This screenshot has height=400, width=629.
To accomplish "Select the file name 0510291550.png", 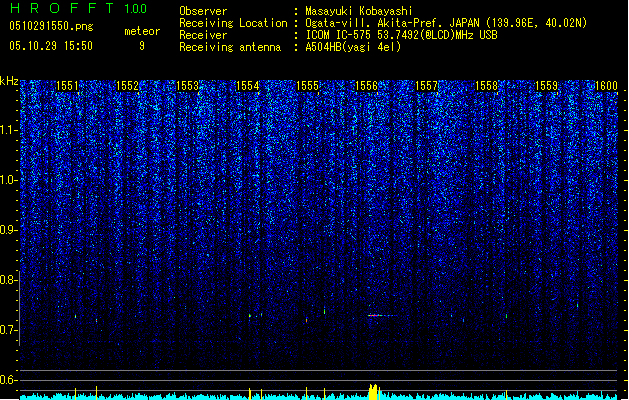I will pyautogui.click(x=51, y=26).
